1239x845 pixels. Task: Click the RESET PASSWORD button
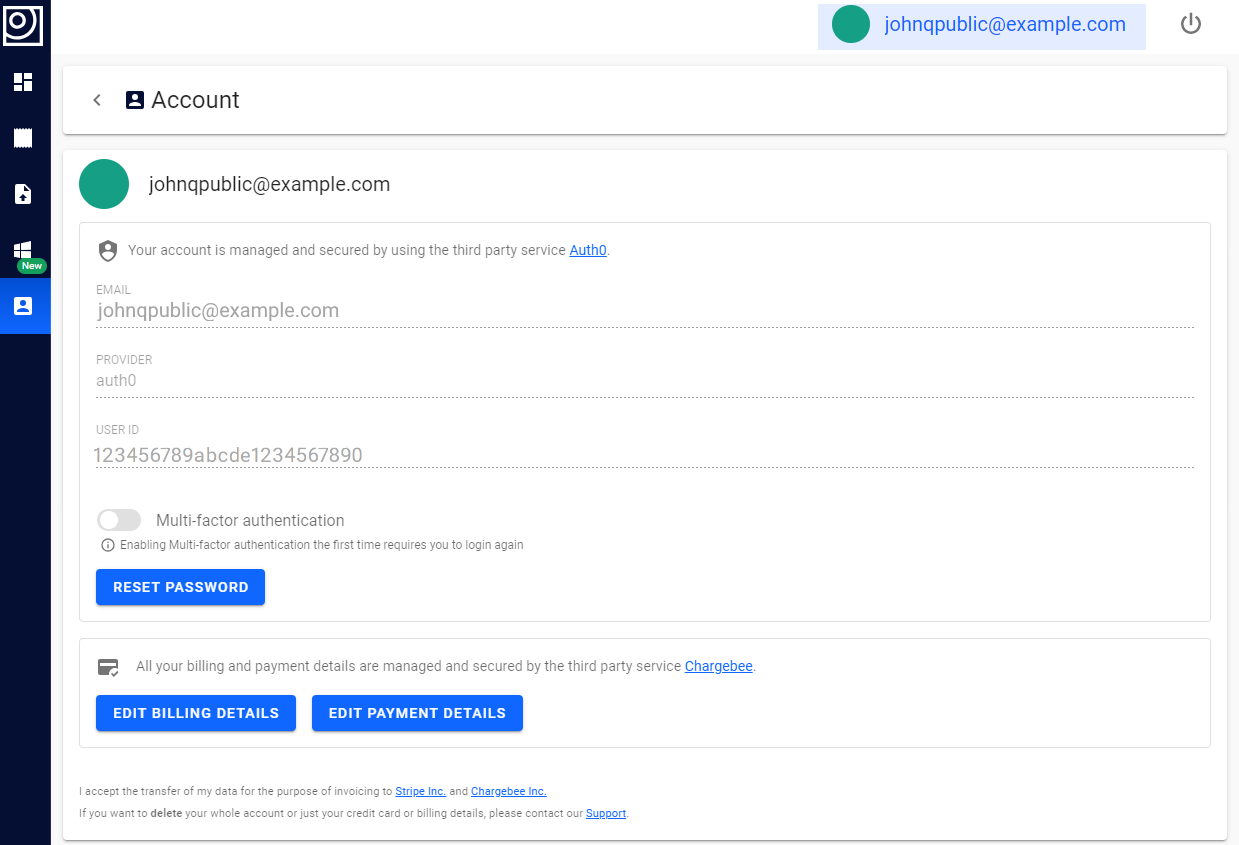180,587
